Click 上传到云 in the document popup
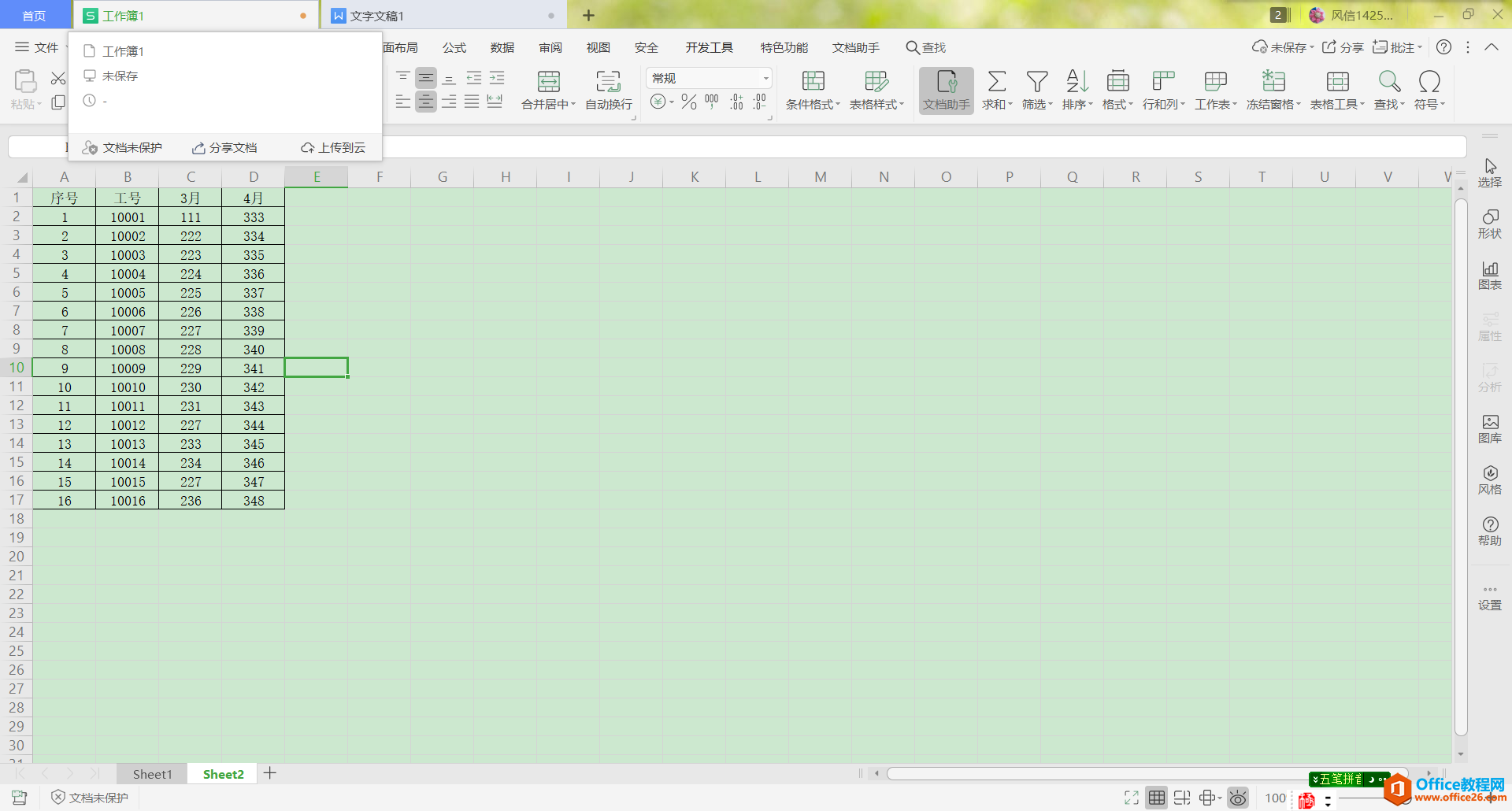Image resolution: width=1512 pixels, height=811 pixels. pos(333,148)
